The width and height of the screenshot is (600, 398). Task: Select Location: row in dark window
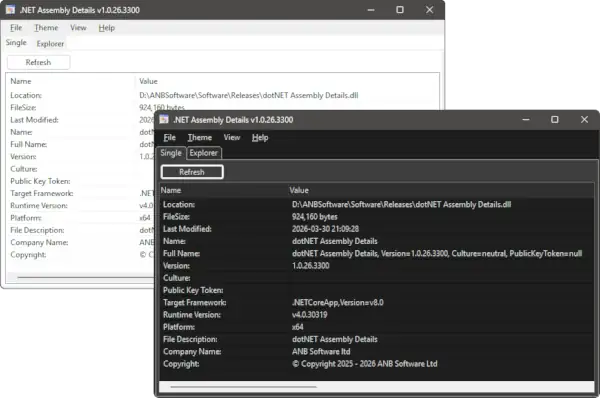pyautogui.click(x=377, y=204)
